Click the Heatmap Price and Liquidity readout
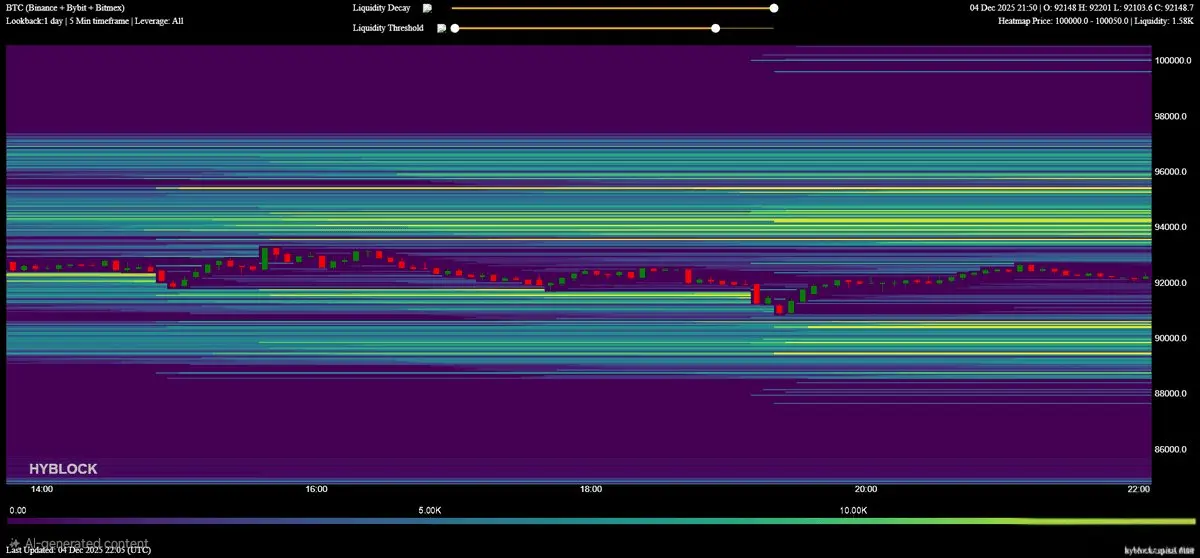The width and height of the screenshot is (1200, 558). point(1095,21)
